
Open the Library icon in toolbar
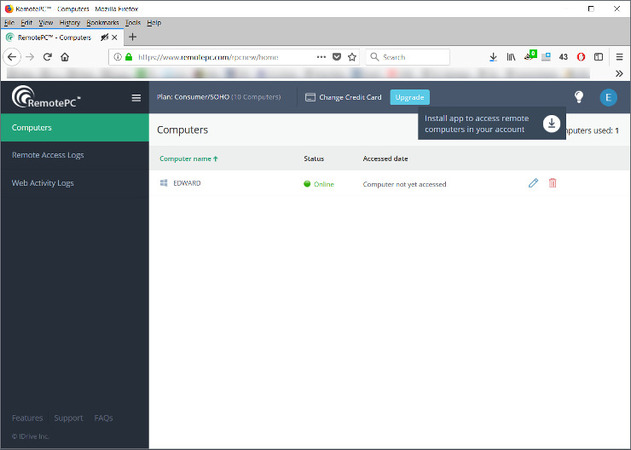pos(511,57)
